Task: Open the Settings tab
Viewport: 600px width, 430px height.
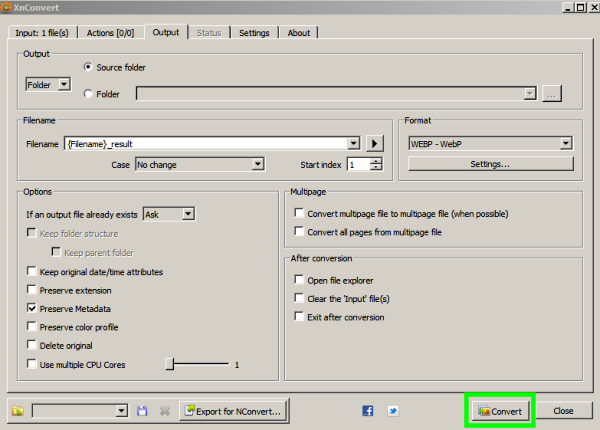Action: pyautogui.click(x=254, y=33)
